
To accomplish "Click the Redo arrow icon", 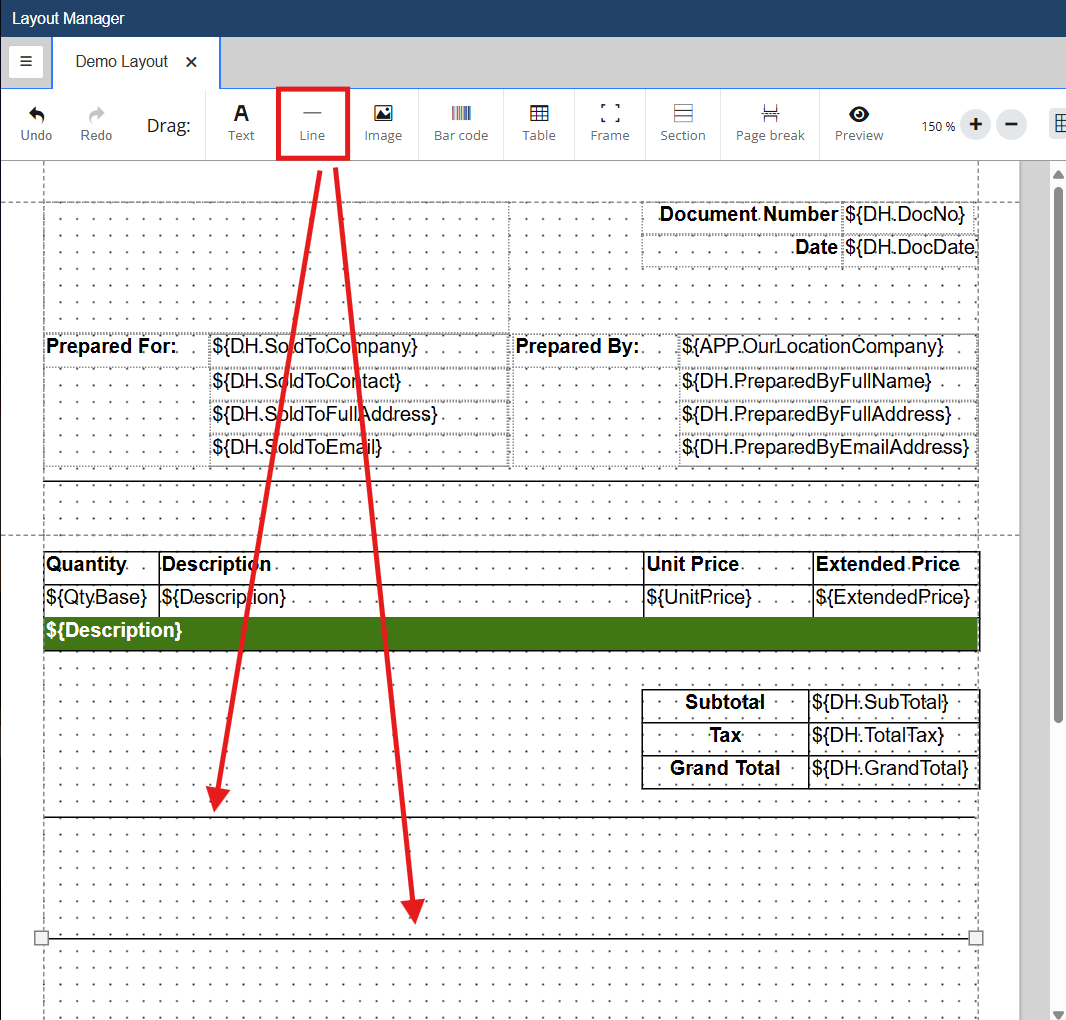I will coord(96,115).
